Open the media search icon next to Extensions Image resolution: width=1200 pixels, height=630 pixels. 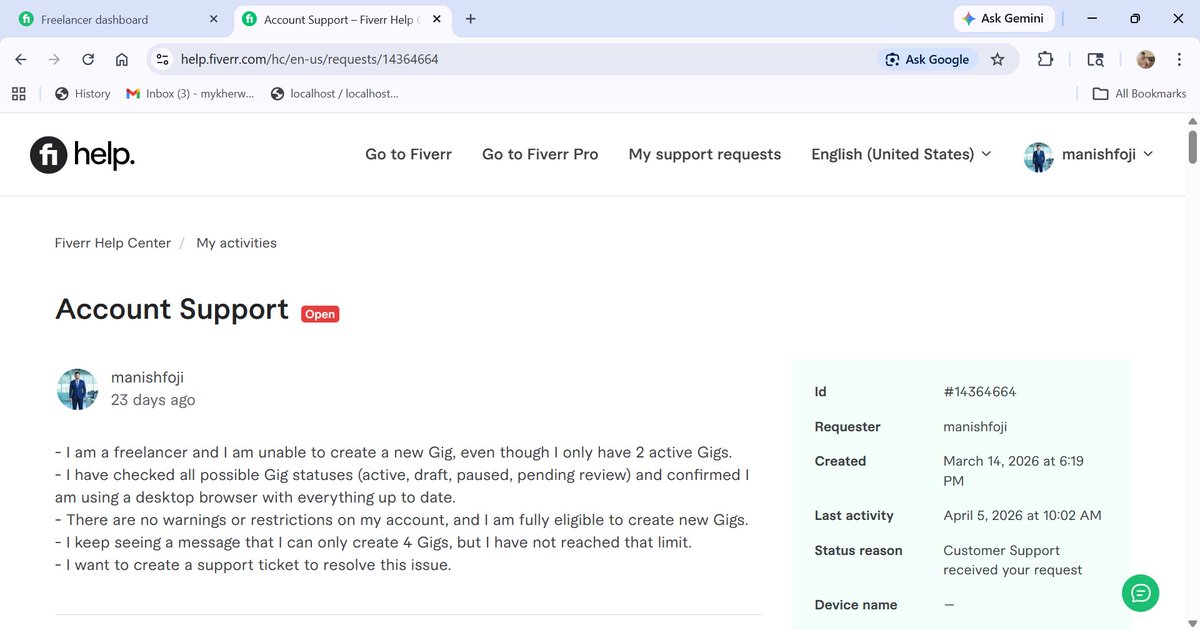[x=1096, y=59]
